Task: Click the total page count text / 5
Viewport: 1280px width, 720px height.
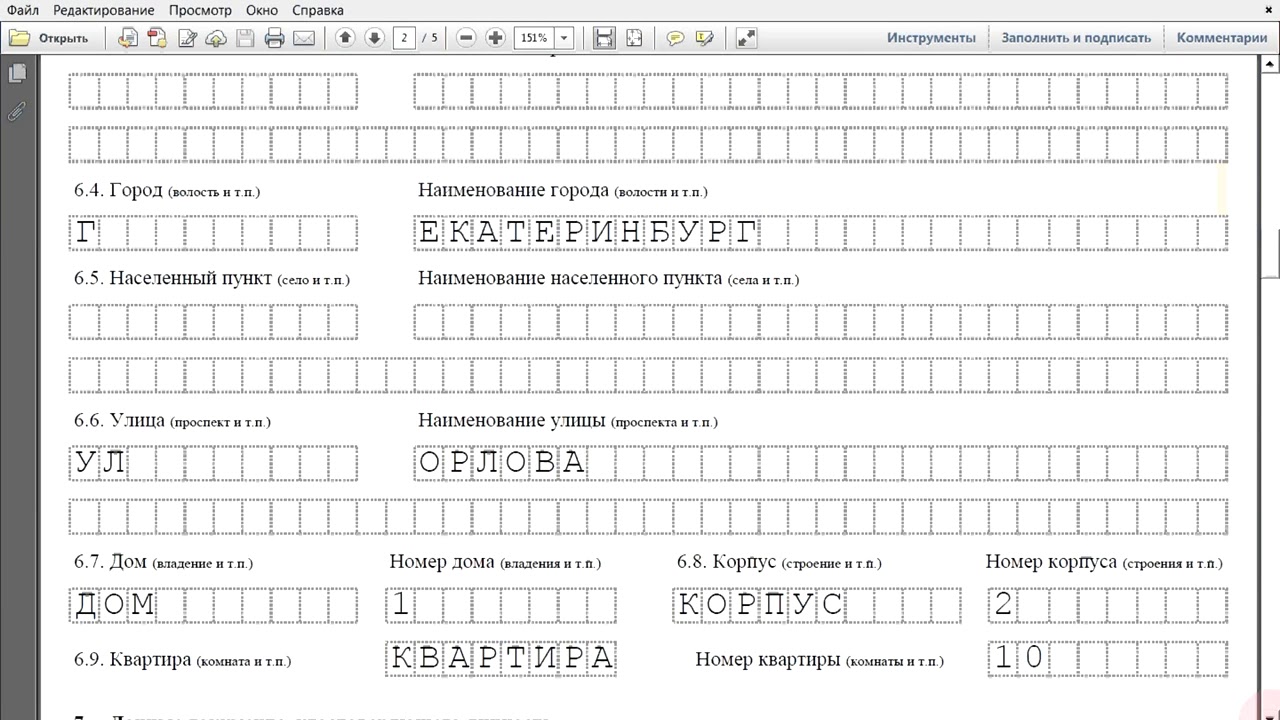Action: pyautogui.click(x=430, y=38)
